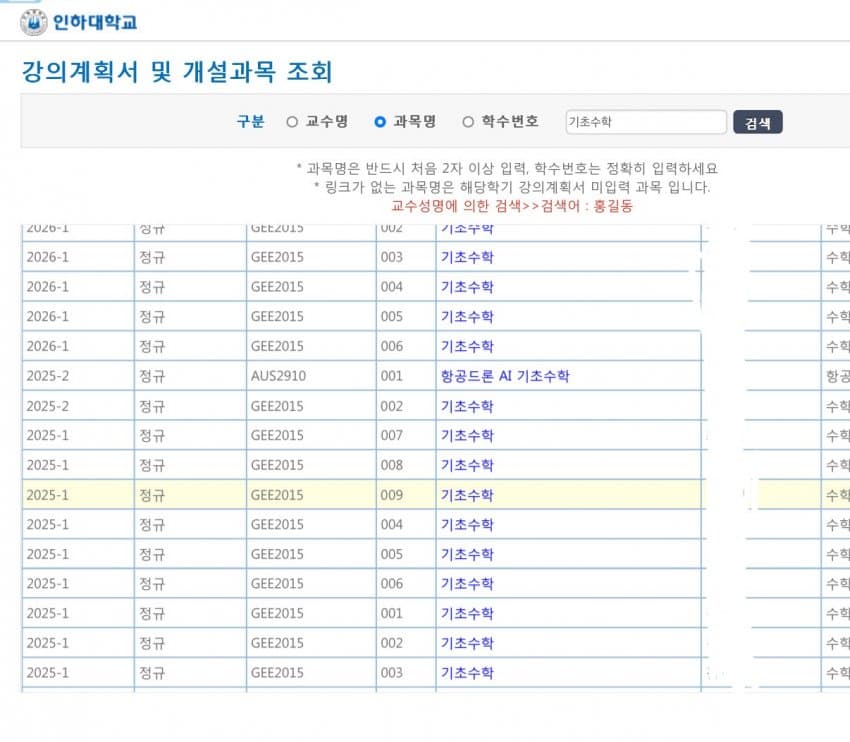Click the 인하대학교 title text in header
The height and width of the screenshot is (742, 850).
[x=95, y=21]
